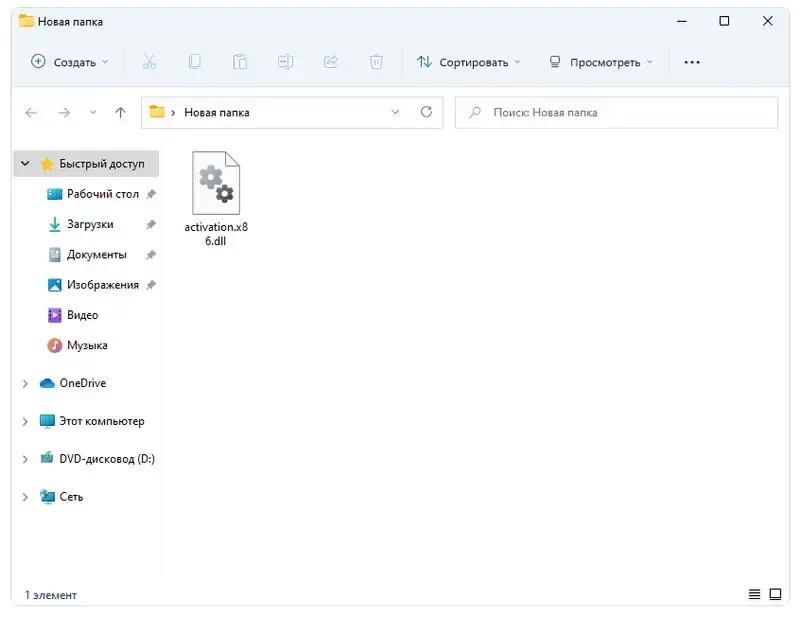Refresh the current folder view
800x617 pixels.
(x=426, y=112)
